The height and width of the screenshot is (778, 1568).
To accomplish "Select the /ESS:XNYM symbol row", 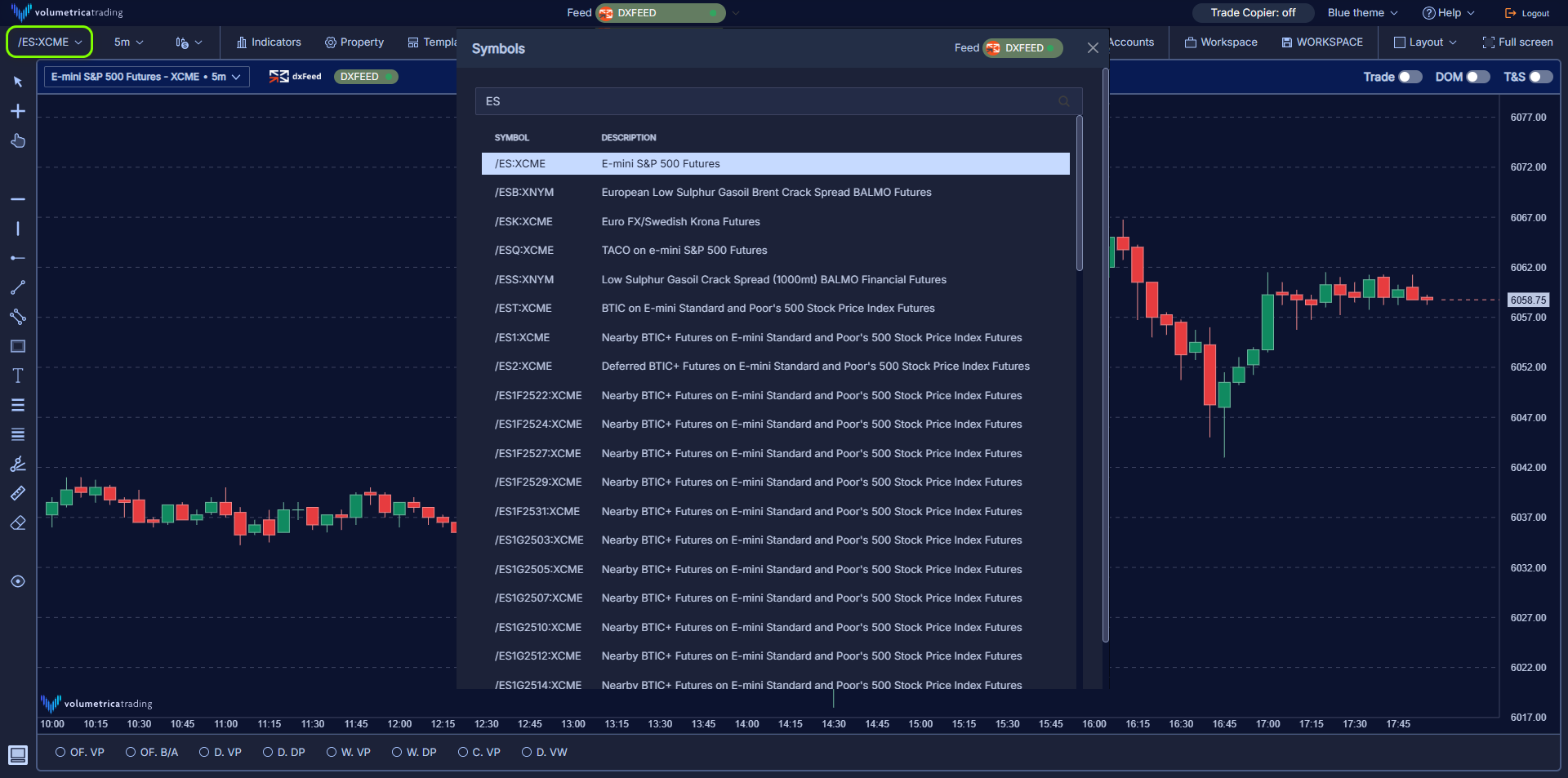I will tap(776, 280).
